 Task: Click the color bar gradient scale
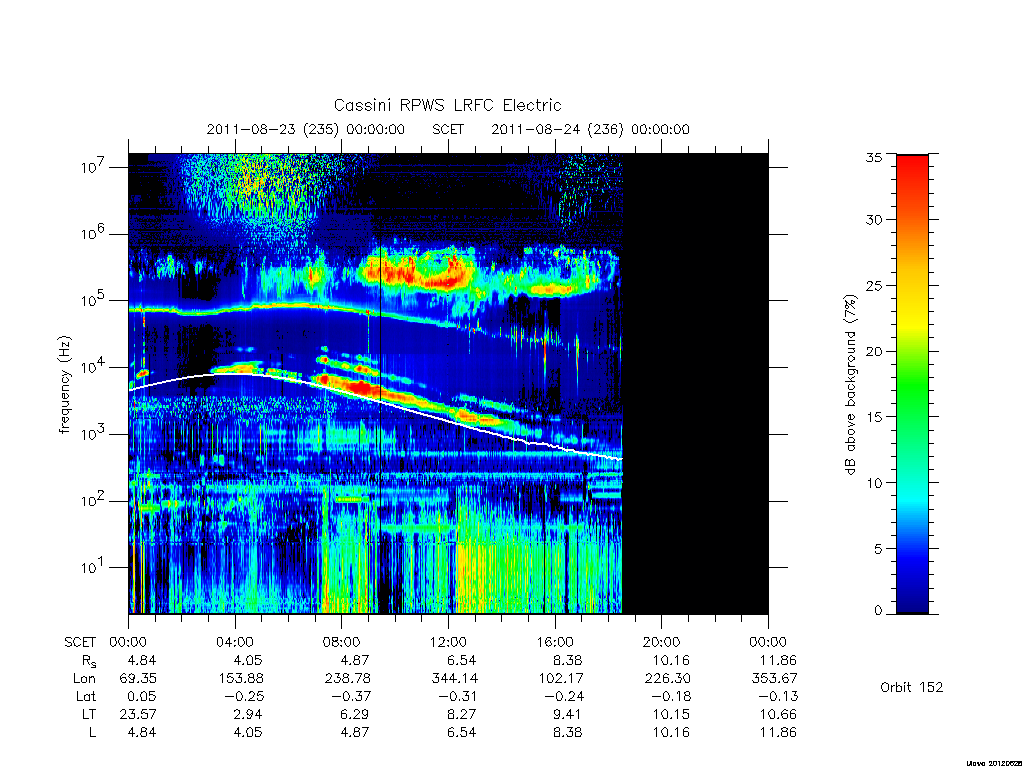912,384
